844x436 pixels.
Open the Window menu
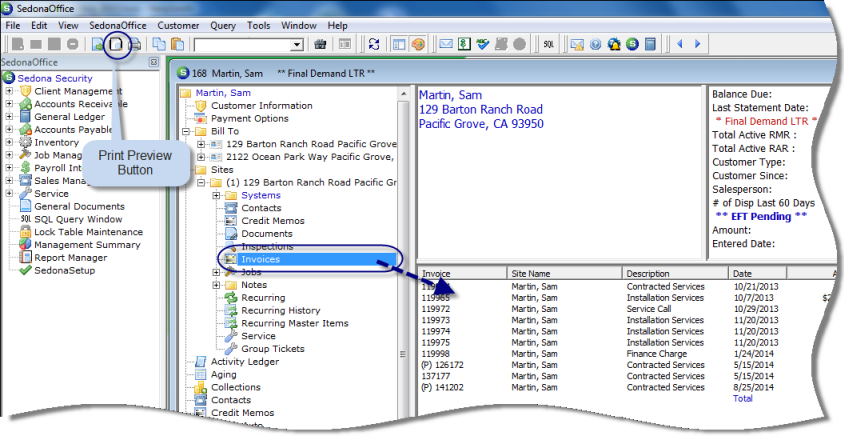299,25
